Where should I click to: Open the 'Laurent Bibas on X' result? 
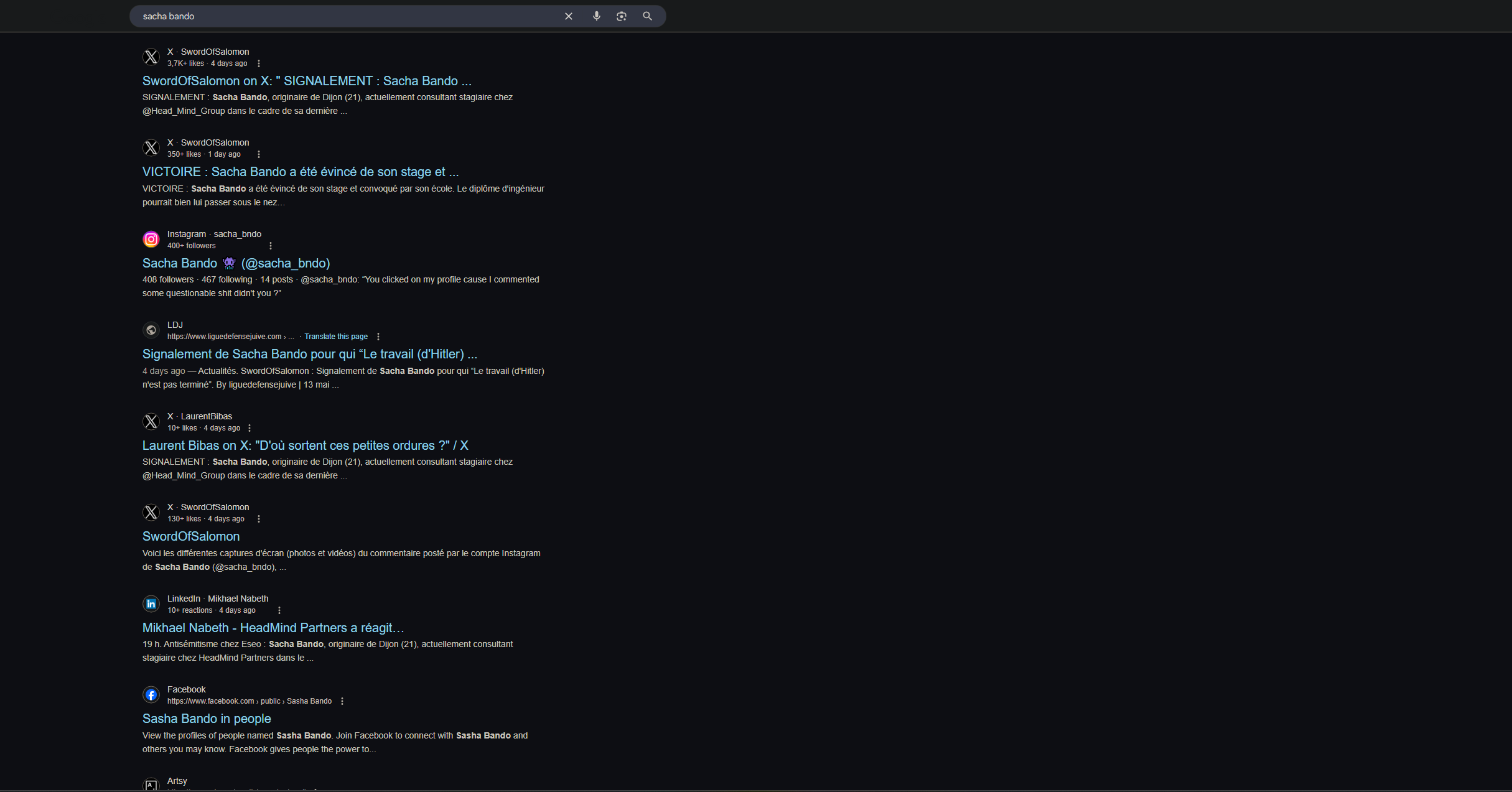click(306, 445)
